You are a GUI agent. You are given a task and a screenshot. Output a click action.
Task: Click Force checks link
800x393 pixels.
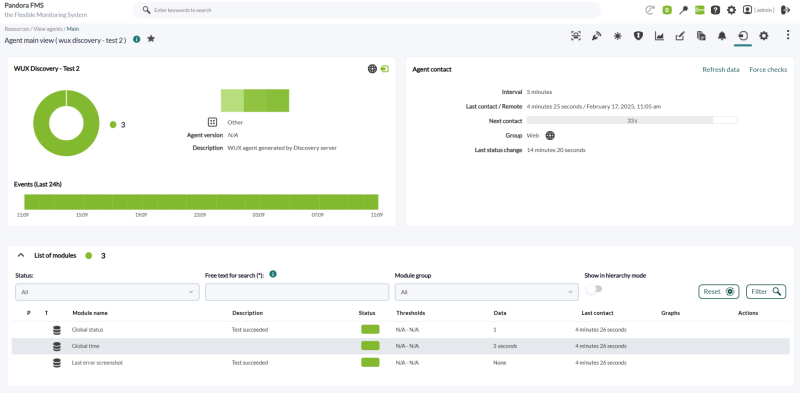pos(768,69)
